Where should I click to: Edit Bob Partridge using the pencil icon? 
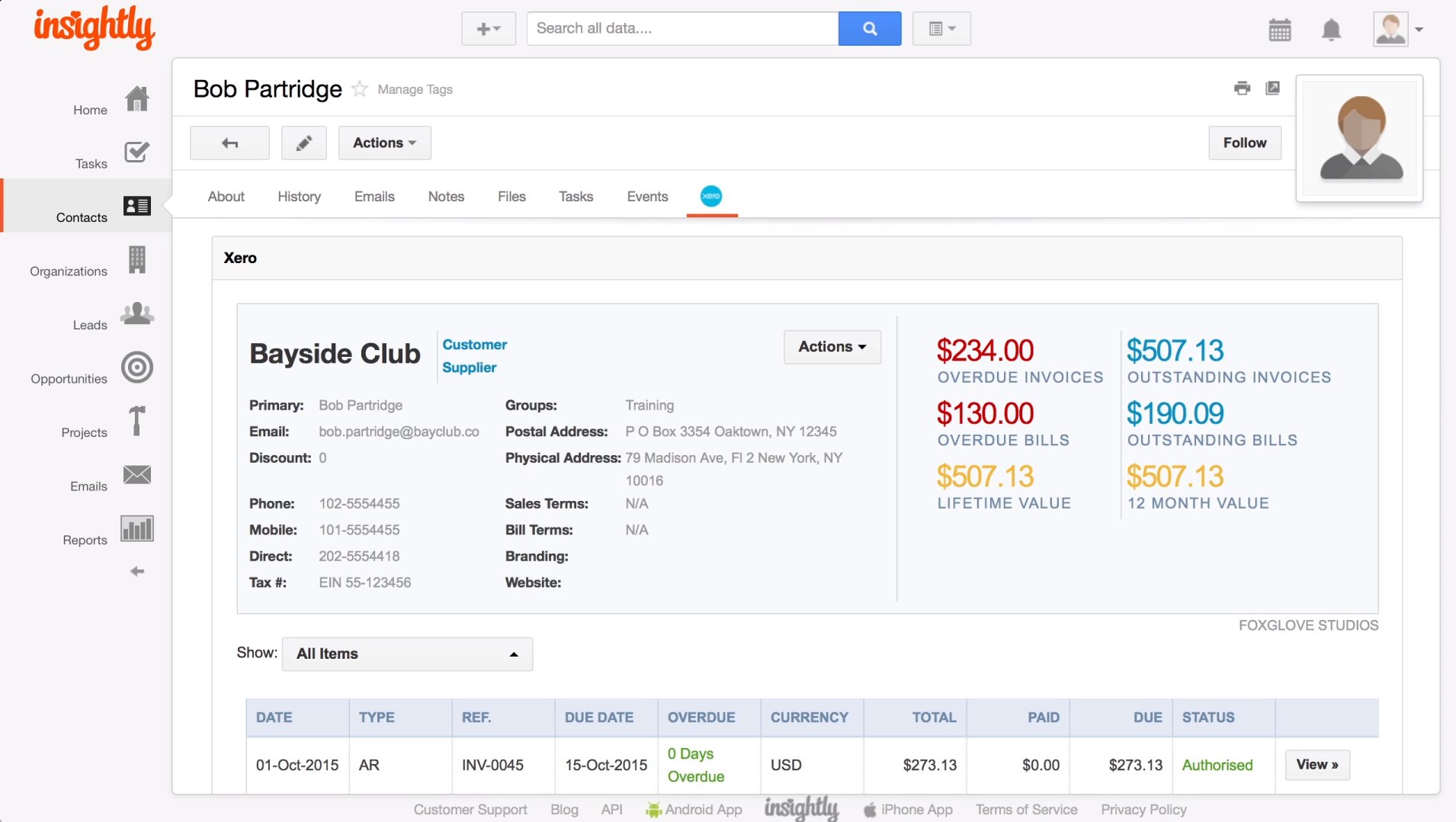coord(303,143)
